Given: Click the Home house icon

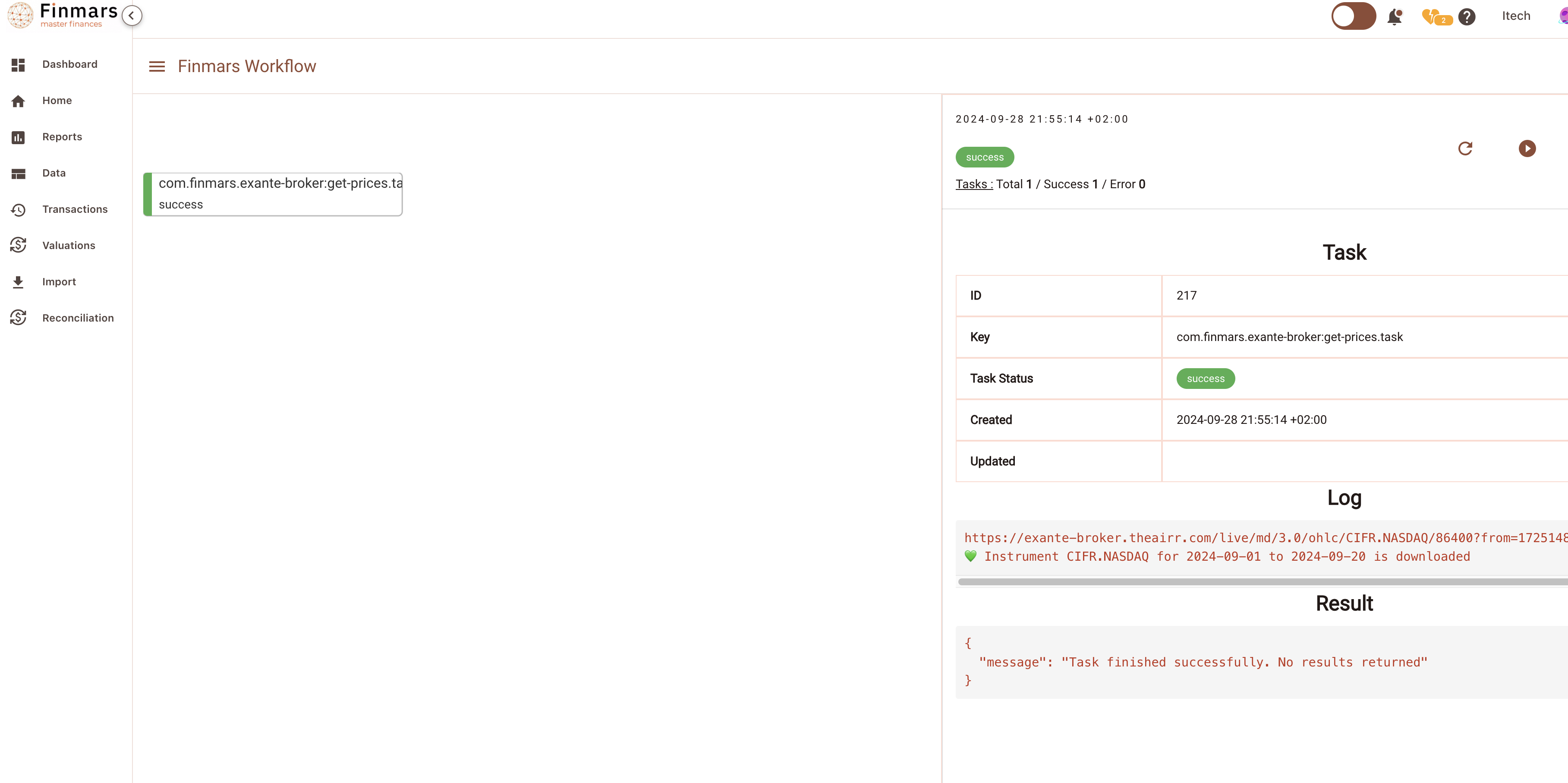Looking at the screenshot, I should pos(18,101).
